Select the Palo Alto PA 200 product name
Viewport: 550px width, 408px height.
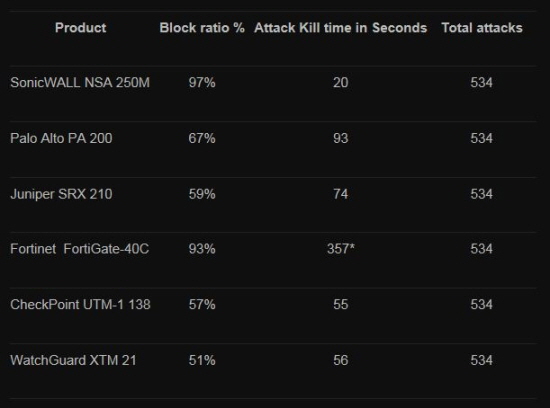(61, 138)
